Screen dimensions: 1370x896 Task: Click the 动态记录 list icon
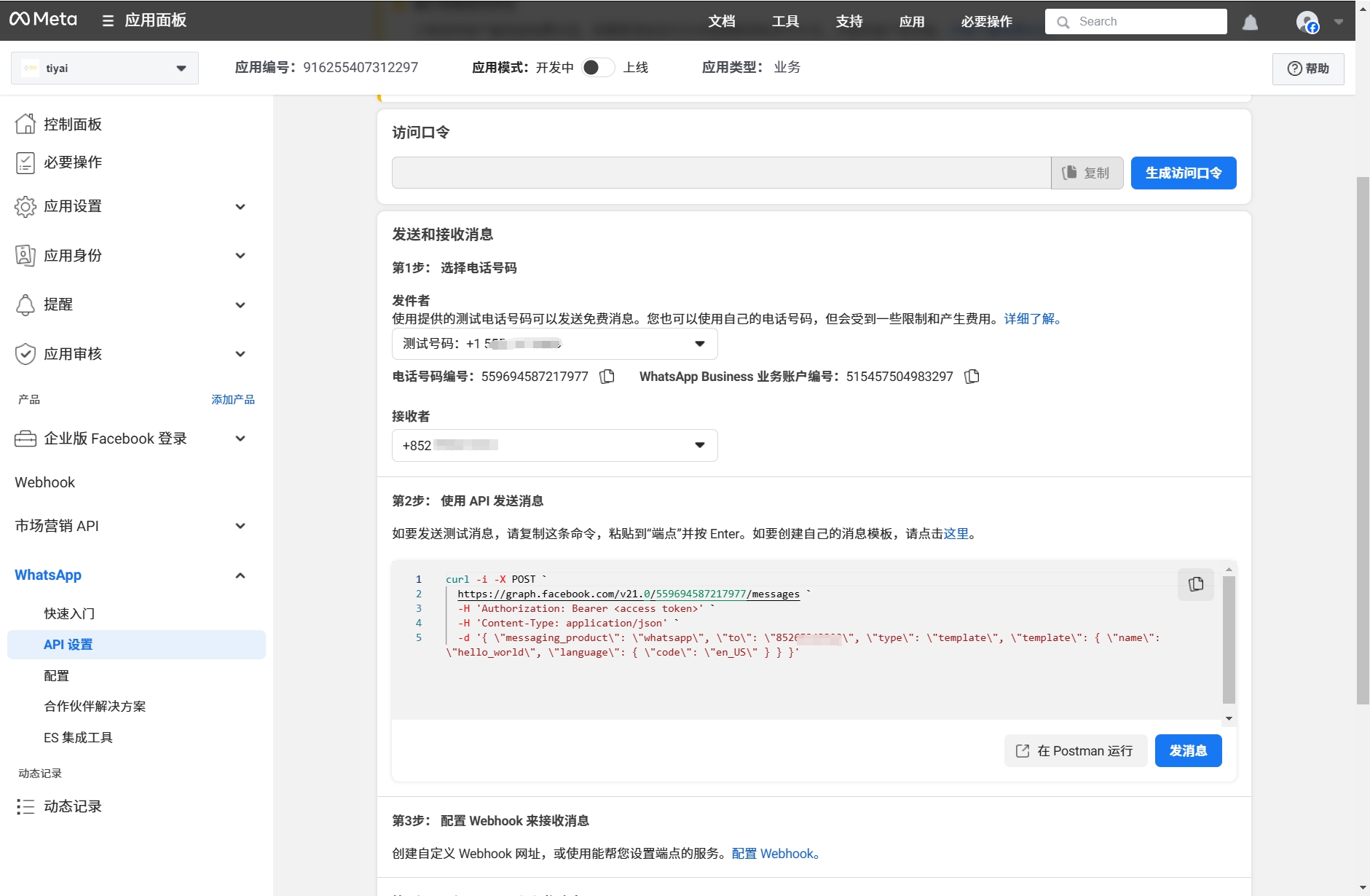tap(25, 806)
